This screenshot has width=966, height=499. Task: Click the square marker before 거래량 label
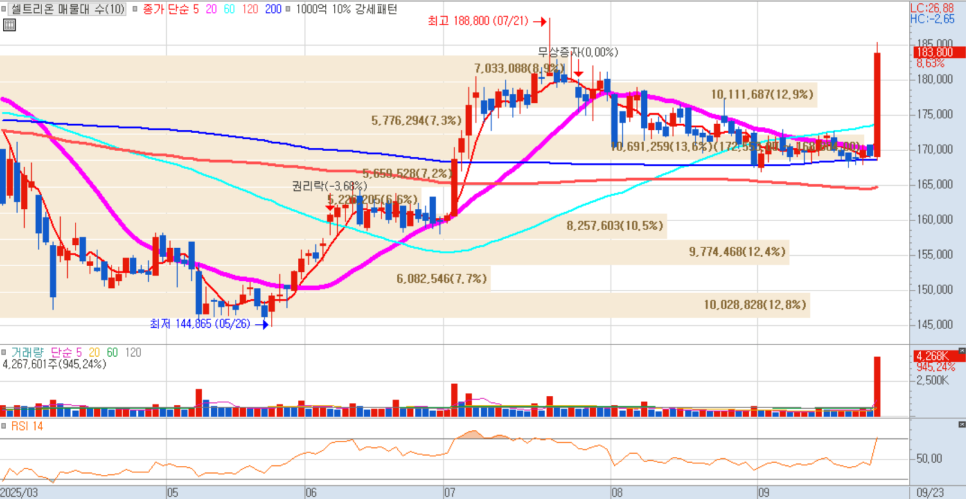click(4, 352)
